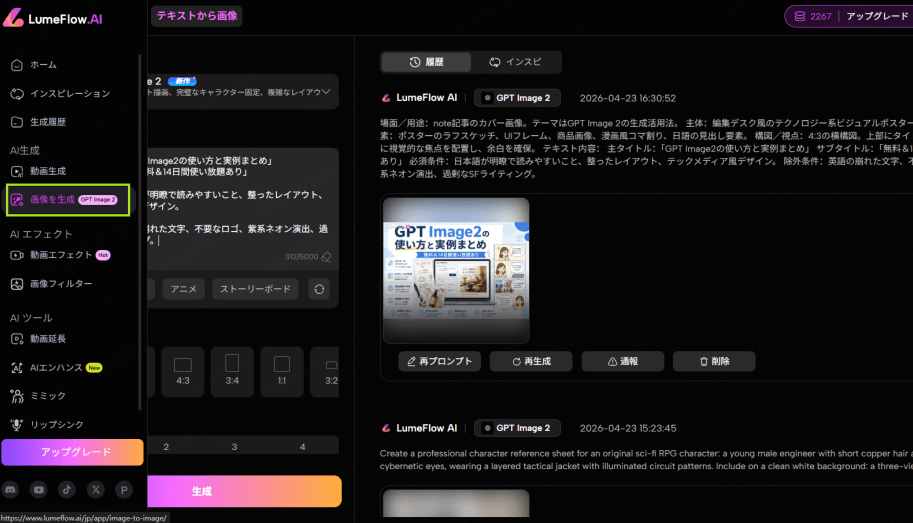Click LumeFlow AI label in first entry
Viewport: 913px width, 523px height.
coord(427,98)
